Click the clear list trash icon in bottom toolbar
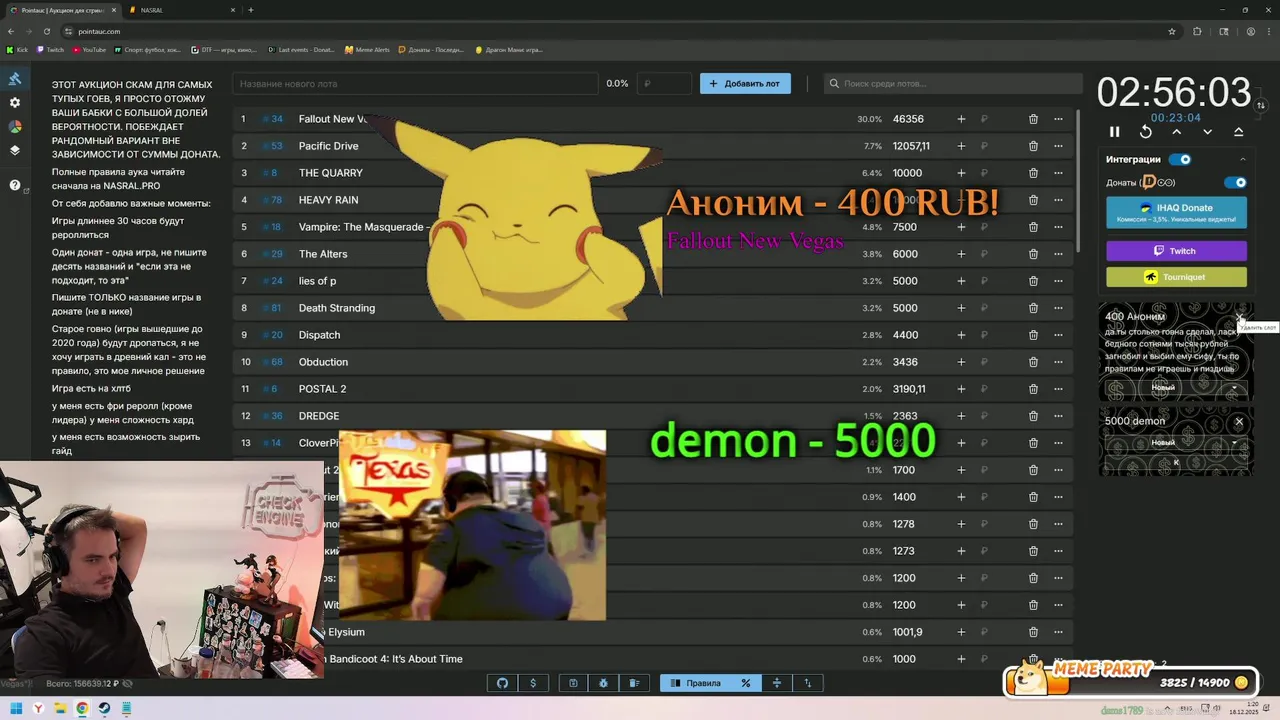Screen dimensions: 1280x720 coord(634,683)
